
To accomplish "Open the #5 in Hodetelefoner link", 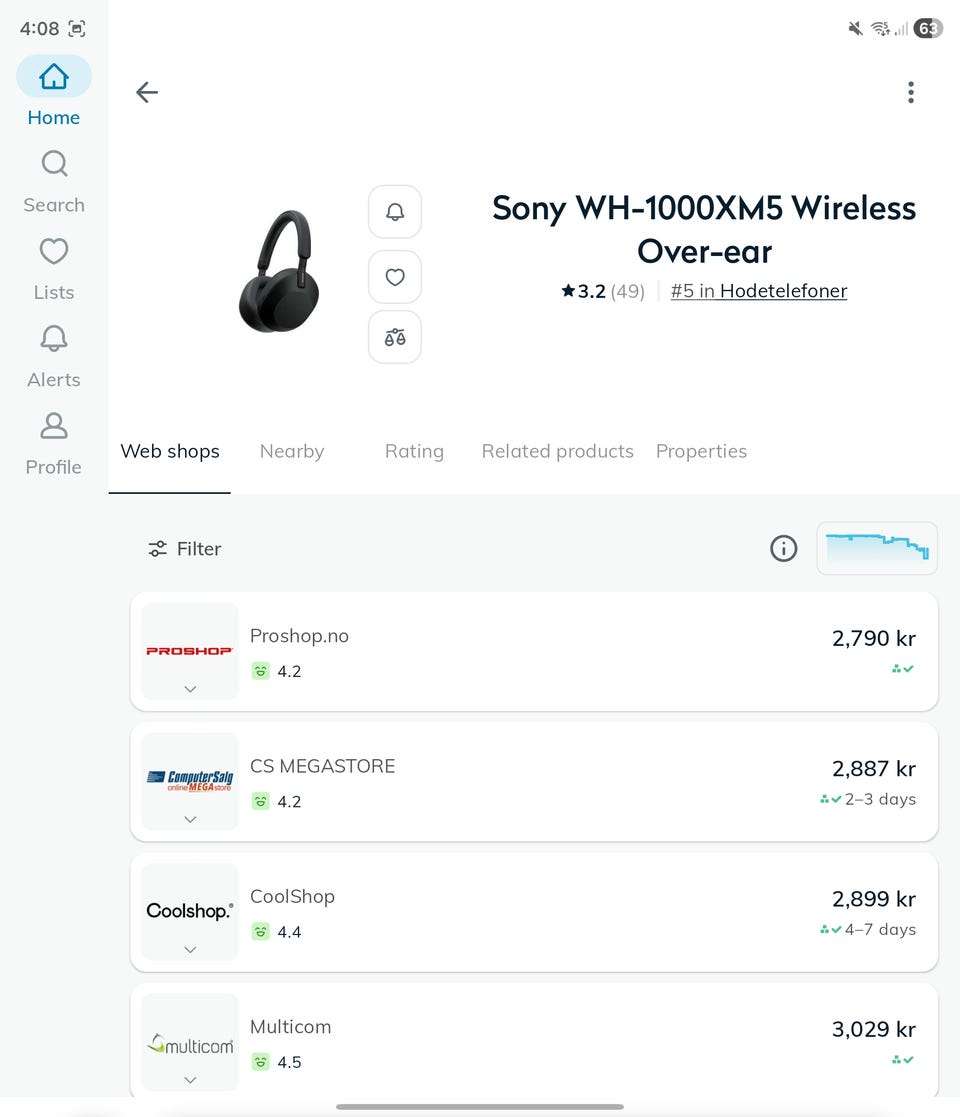I will coord(759,291).
